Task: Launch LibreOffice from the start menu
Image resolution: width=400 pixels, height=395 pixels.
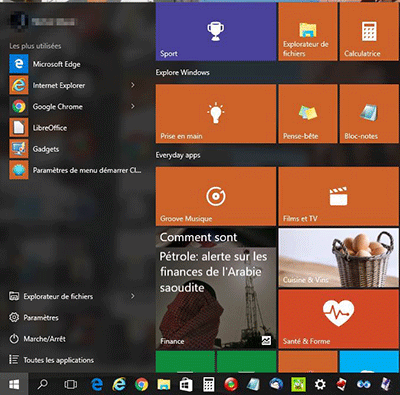Action: pos(75,128)
